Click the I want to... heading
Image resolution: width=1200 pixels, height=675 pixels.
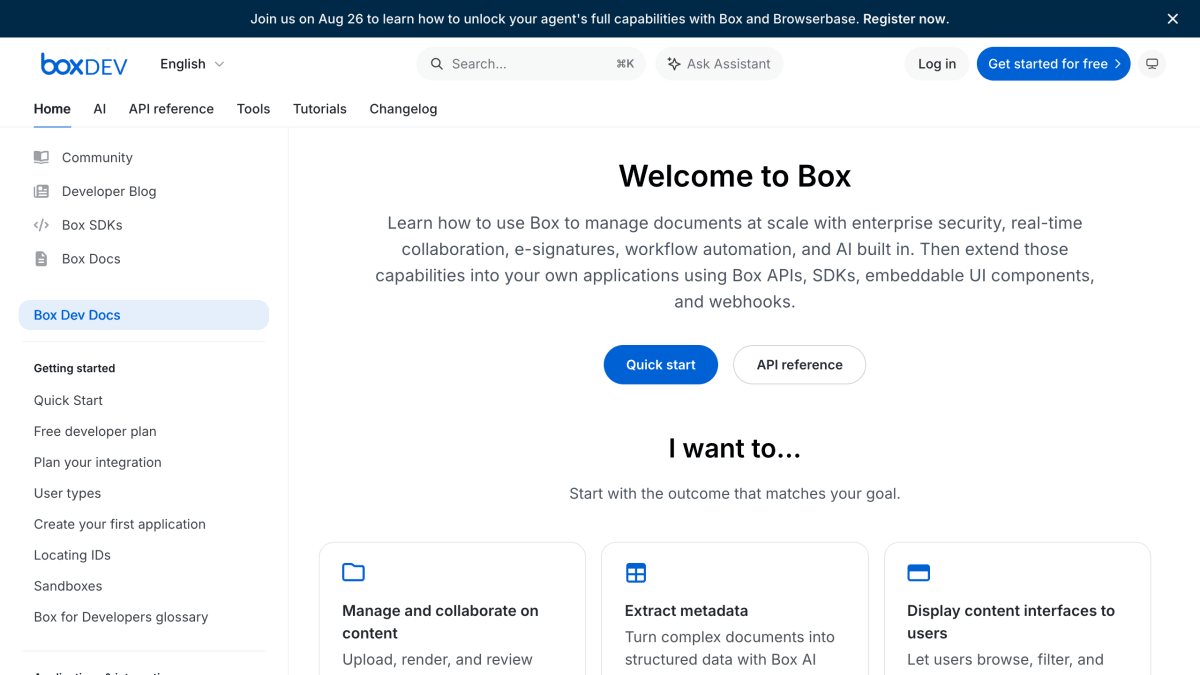click(735, 449)
